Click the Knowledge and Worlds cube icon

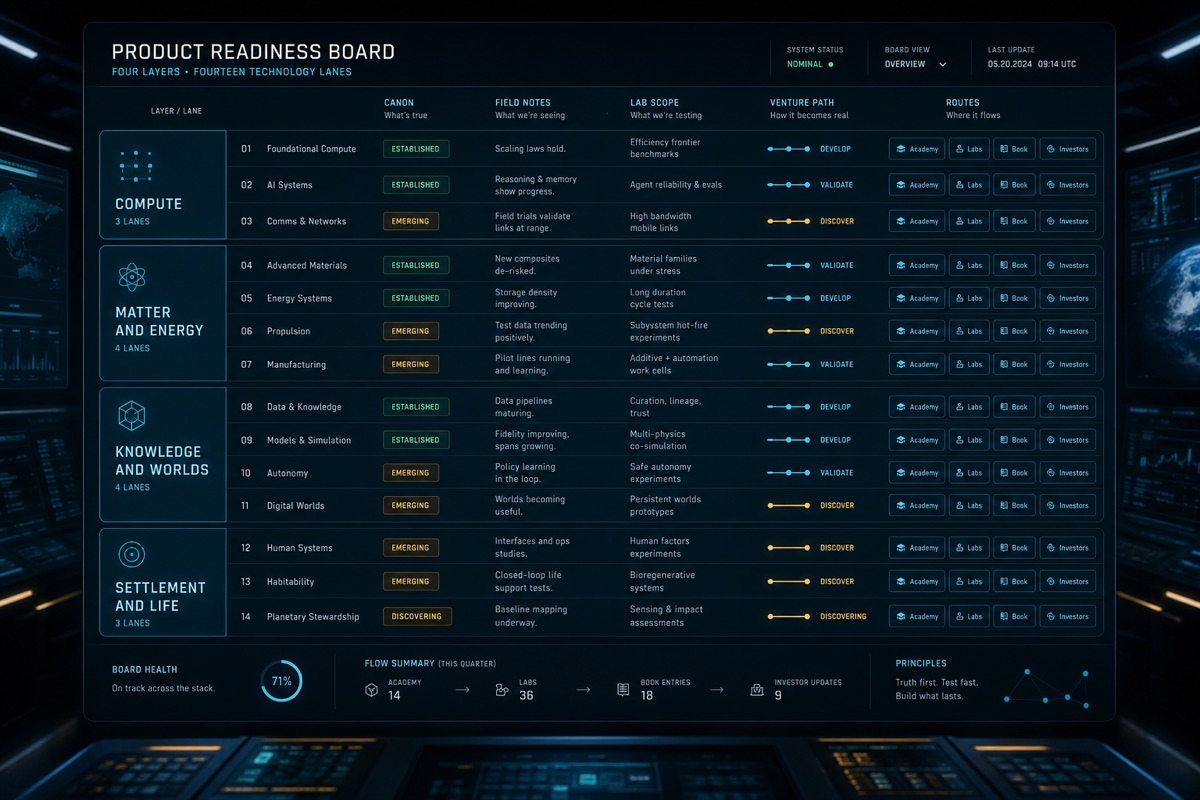coord(132,416)
